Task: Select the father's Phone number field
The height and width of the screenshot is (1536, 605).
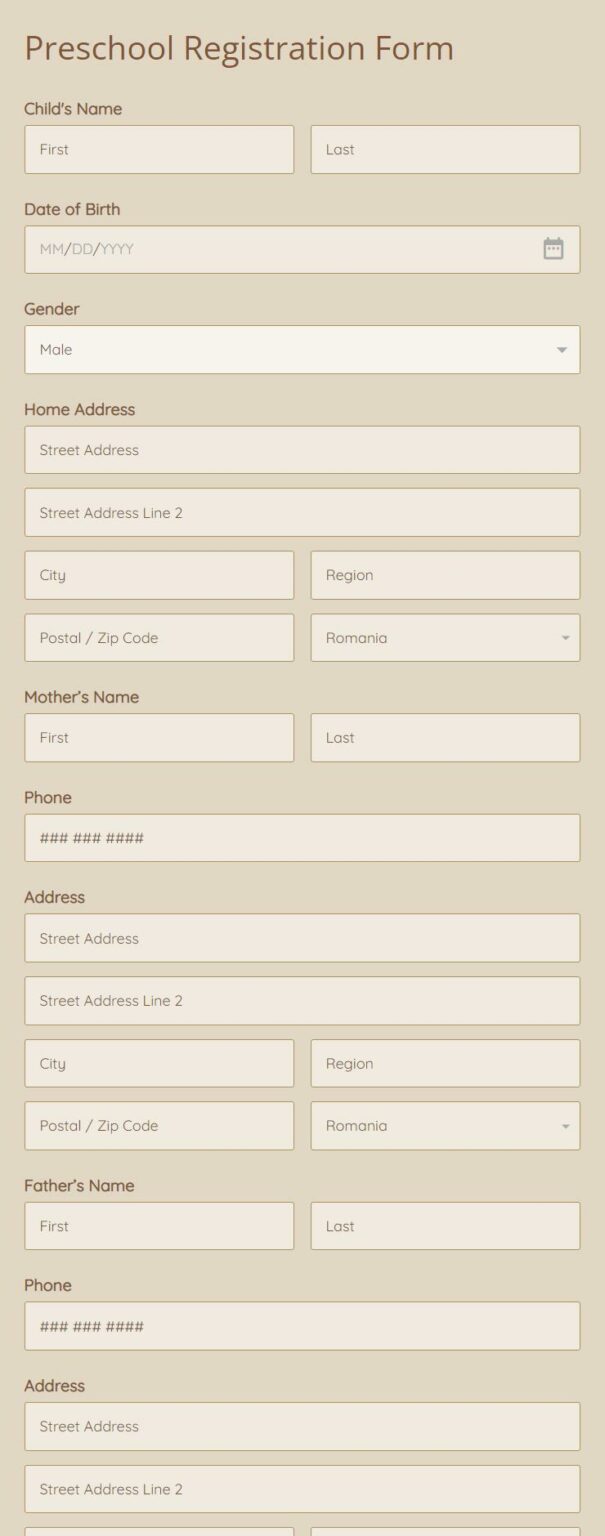Action: (x=302, y=1326)
